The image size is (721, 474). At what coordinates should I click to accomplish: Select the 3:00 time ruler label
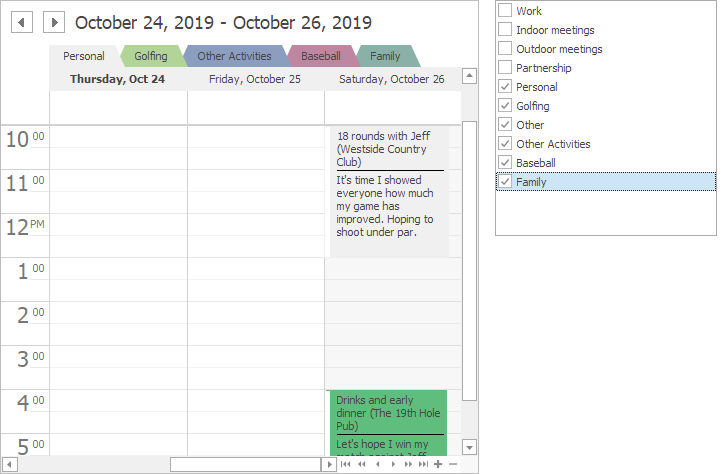click(x=30, y=359)
